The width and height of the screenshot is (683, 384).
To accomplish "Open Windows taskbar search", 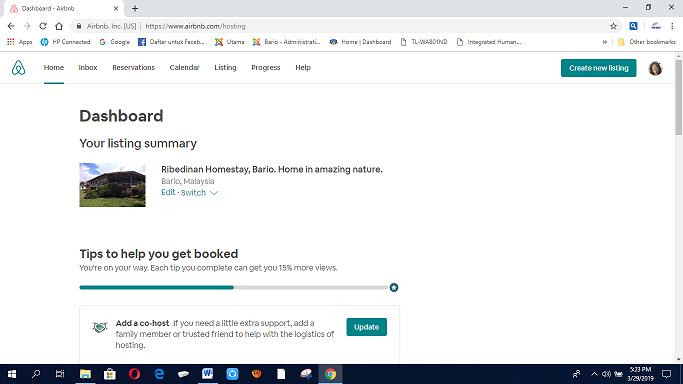I will tap(36, 374).
